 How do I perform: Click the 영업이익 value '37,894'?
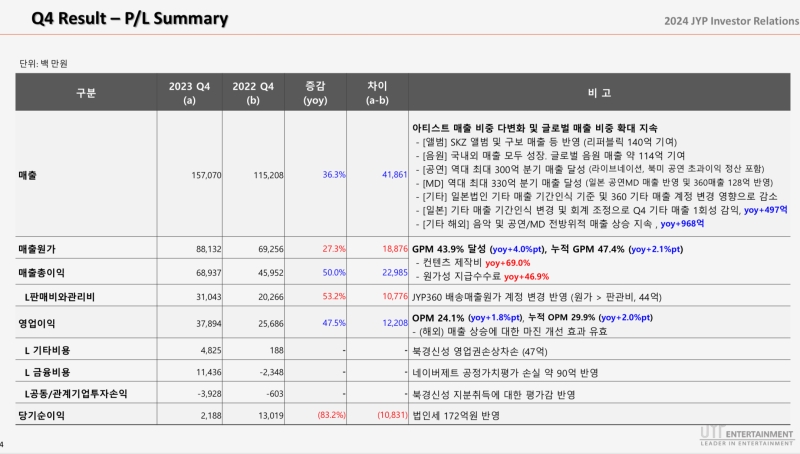[209, 323]
